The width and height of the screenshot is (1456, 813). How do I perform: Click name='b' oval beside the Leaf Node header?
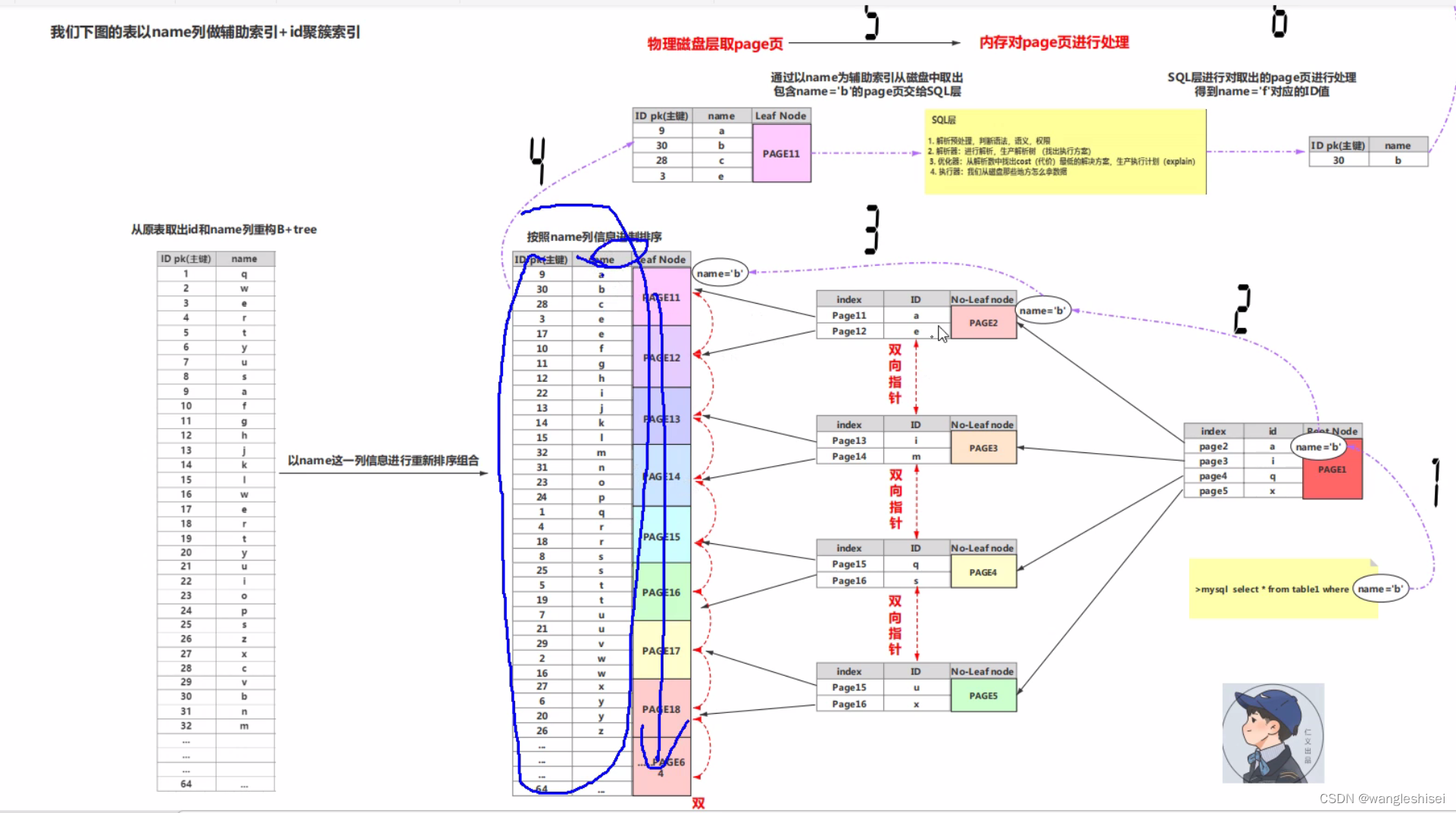[x=720, y=273]
